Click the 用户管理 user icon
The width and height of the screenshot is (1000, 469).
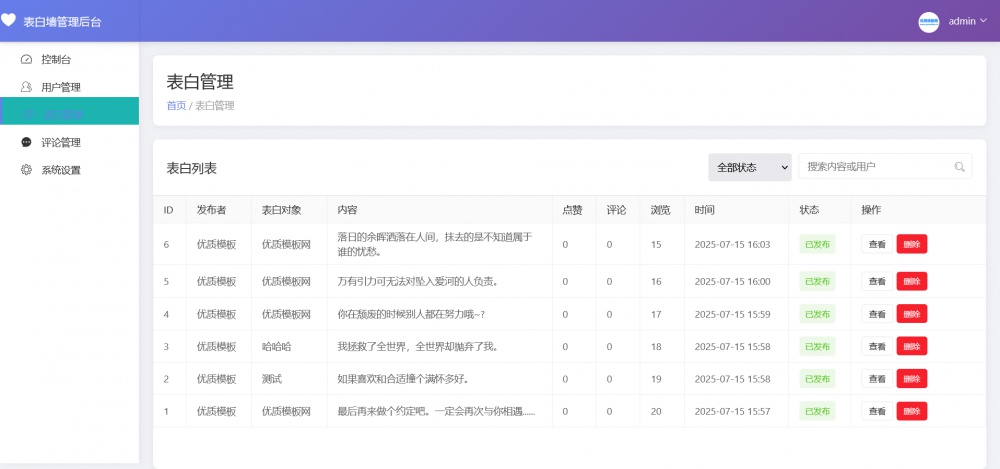(x=27, y=87)
